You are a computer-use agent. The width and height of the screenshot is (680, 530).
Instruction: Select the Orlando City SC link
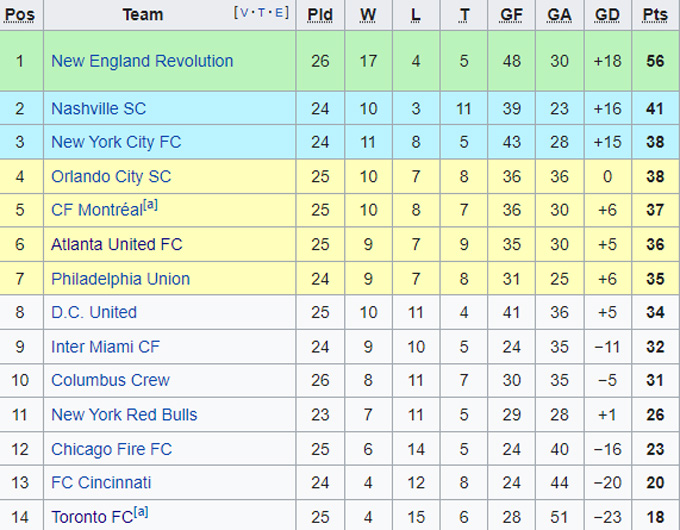pos(111,176)
